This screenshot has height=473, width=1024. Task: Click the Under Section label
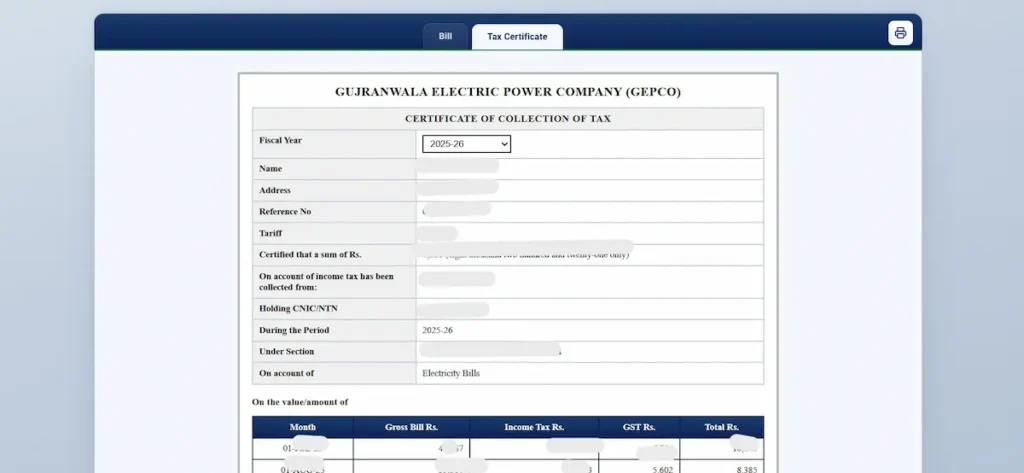click(x=287, y=351)
